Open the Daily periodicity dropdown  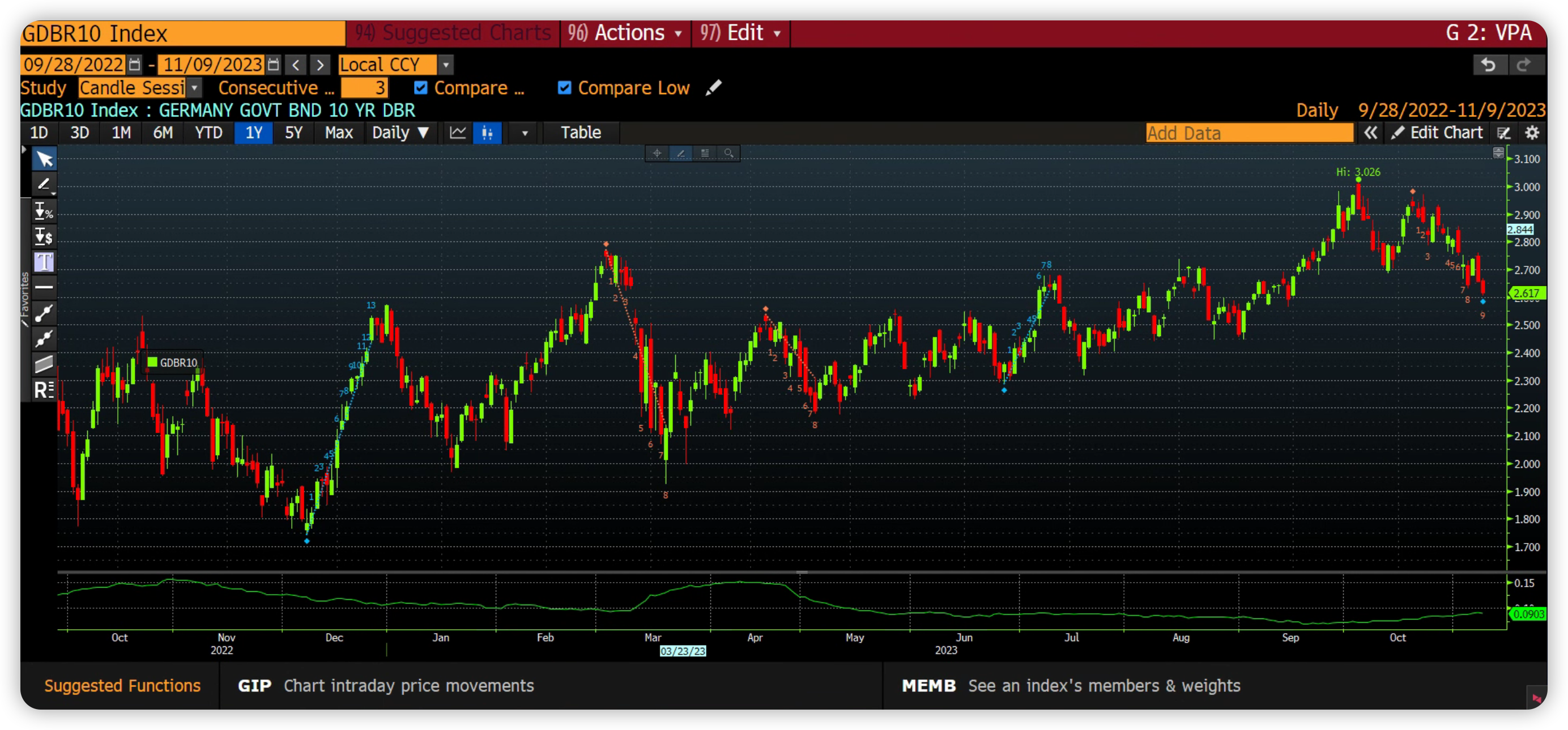[x=400, y=133]
